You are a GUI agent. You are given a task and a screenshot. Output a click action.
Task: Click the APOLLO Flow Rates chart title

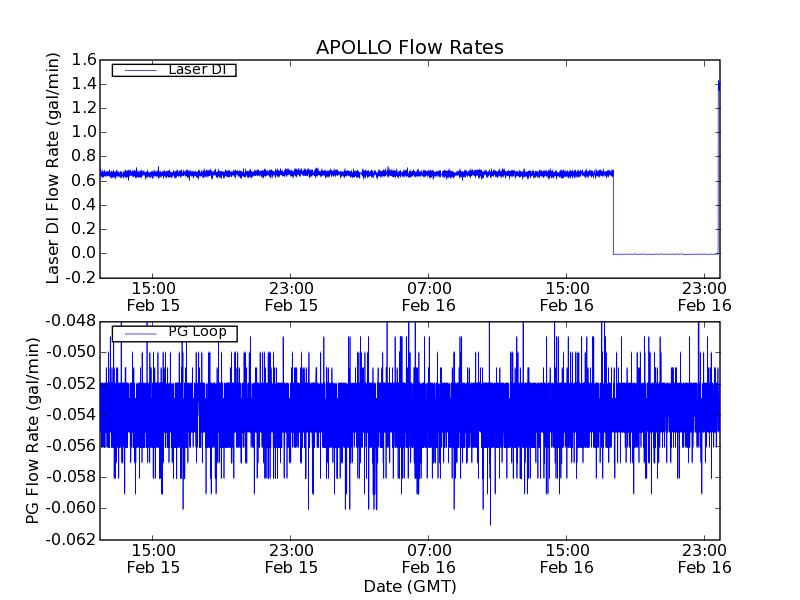[409, 47]
